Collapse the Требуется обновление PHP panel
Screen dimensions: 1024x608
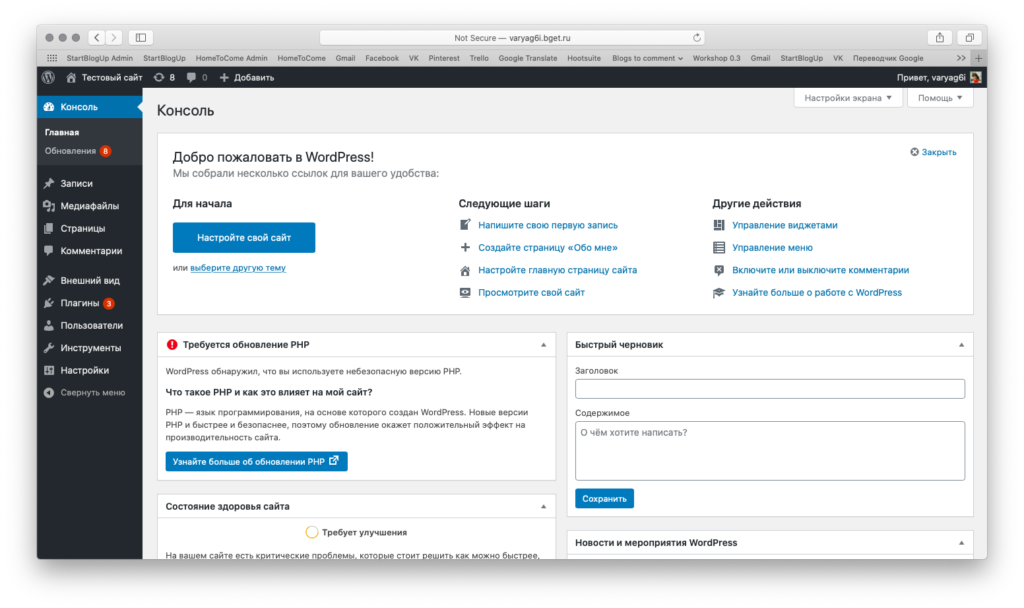[543, 344]
